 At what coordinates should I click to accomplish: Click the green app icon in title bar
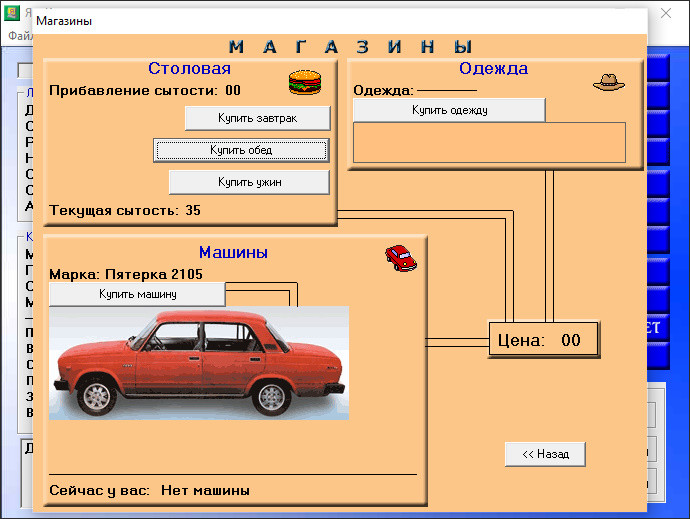coord(14,13)
